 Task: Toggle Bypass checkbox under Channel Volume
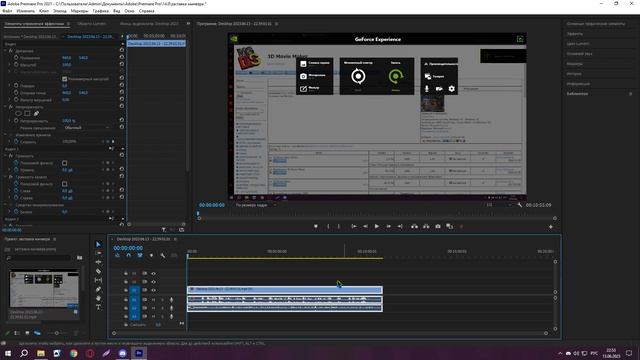pos(64,184)
